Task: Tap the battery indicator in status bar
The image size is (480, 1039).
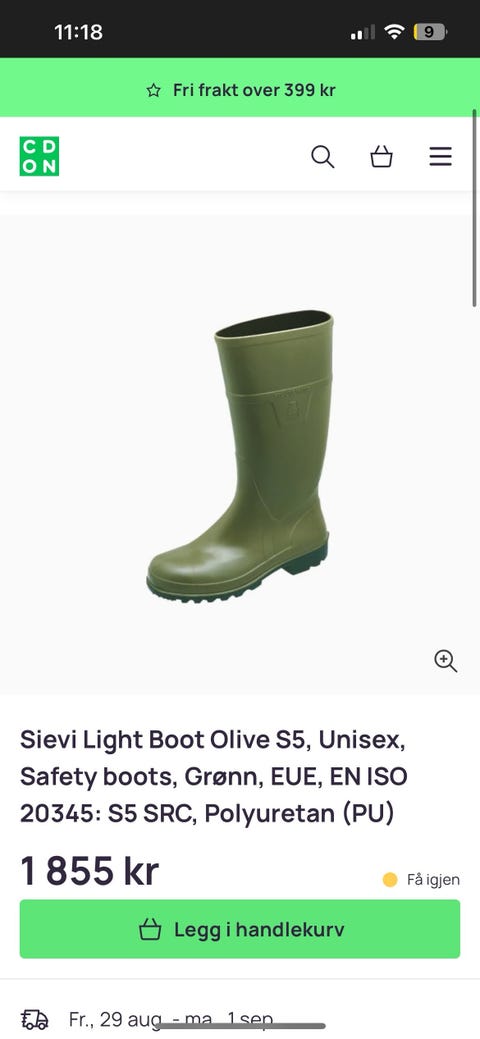Action: tap(430, 32)
